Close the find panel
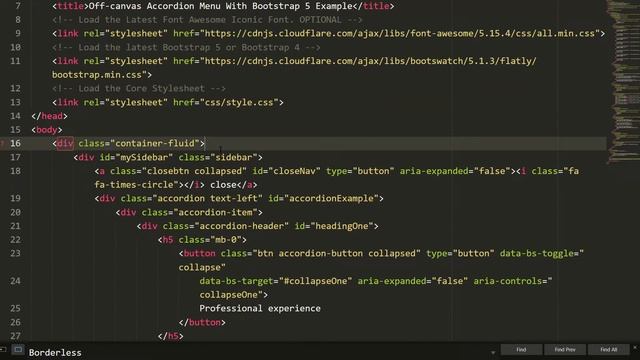Viewport: 640px width, 360px height. pyautogui.click(x=635, y=348)
